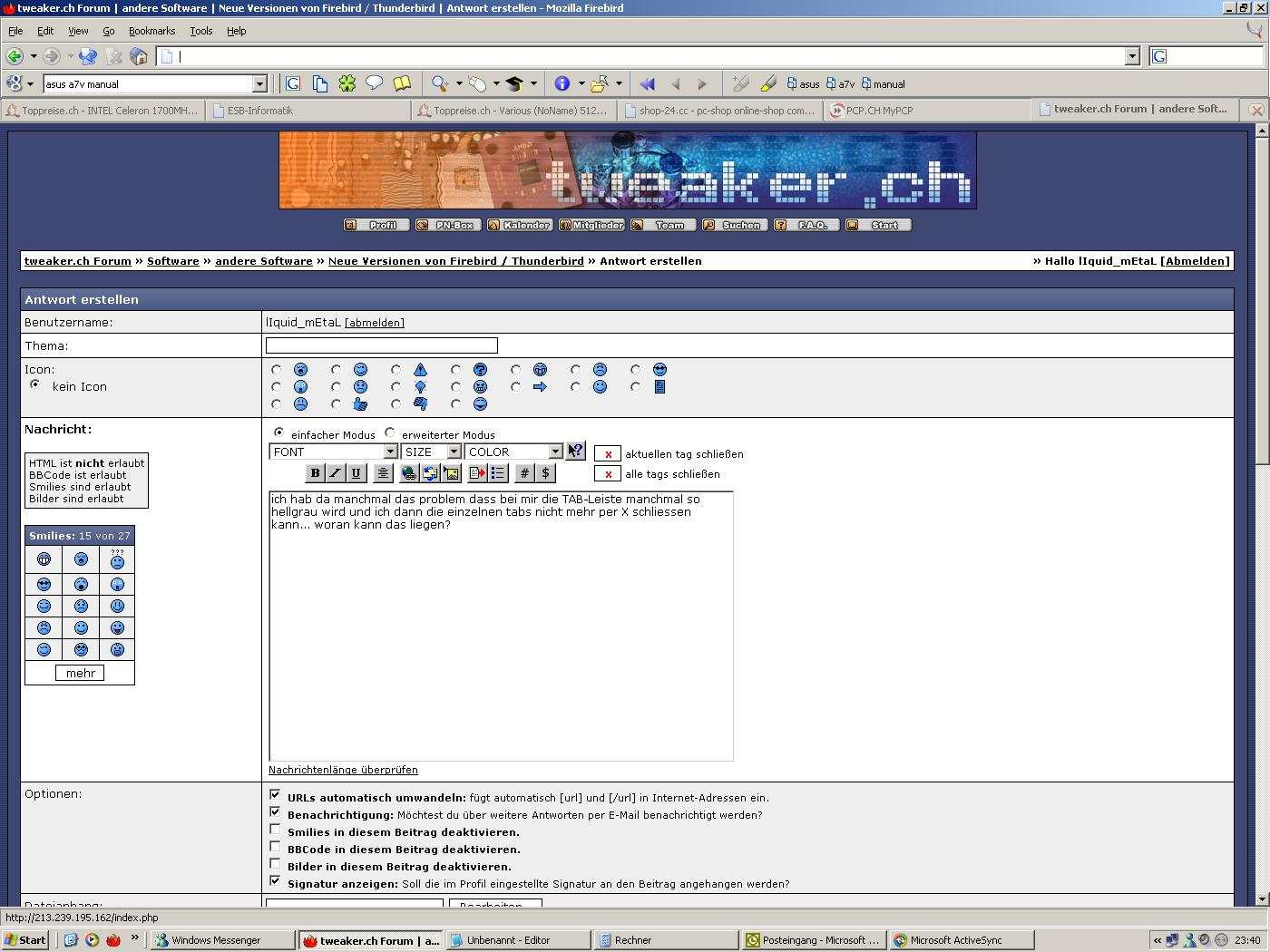This screenshot has width=1270, height=952.
Task: Click the browser Back arrow button
Action: pos(15,56)
